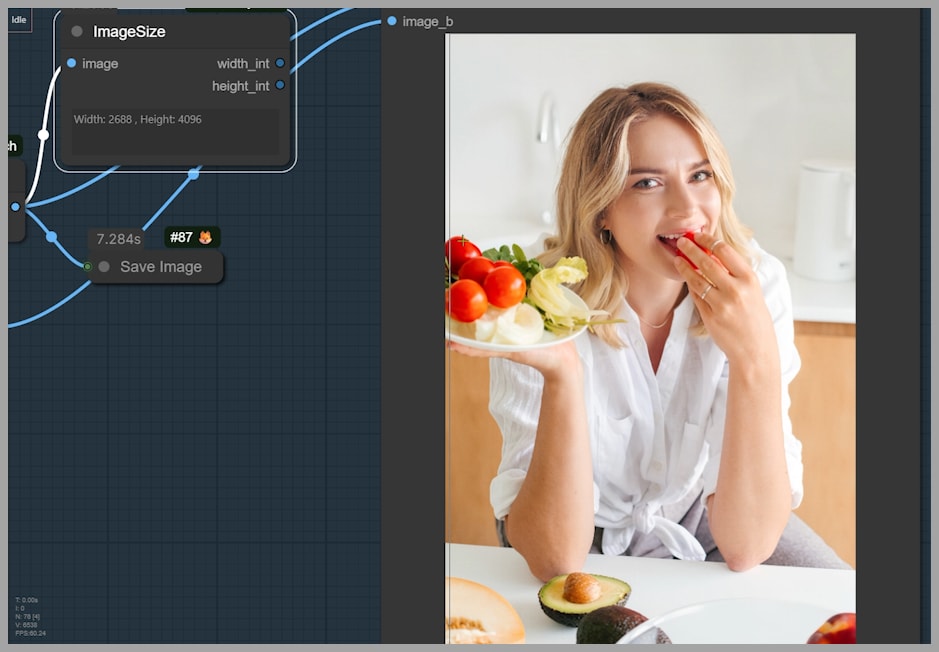Click the width_int output connector
The height and width of the screenshot is (652, 939).
click(280, 63)
